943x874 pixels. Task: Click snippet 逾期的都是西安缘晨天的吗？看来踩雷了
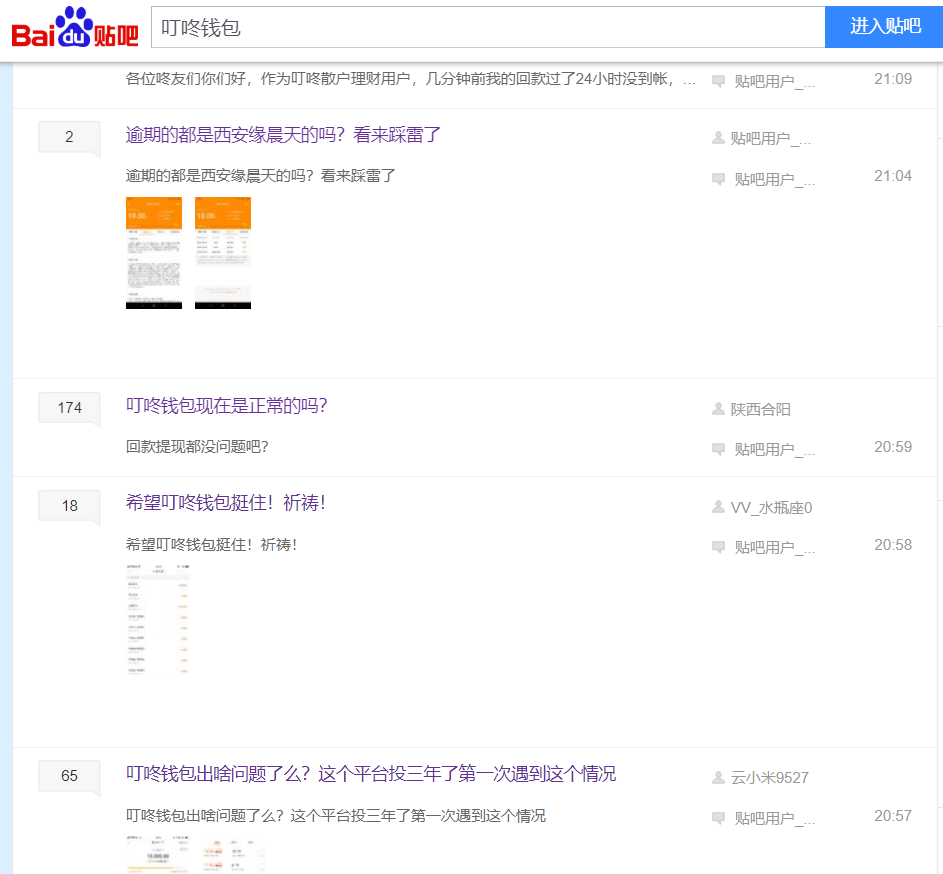tap(260, 176)
